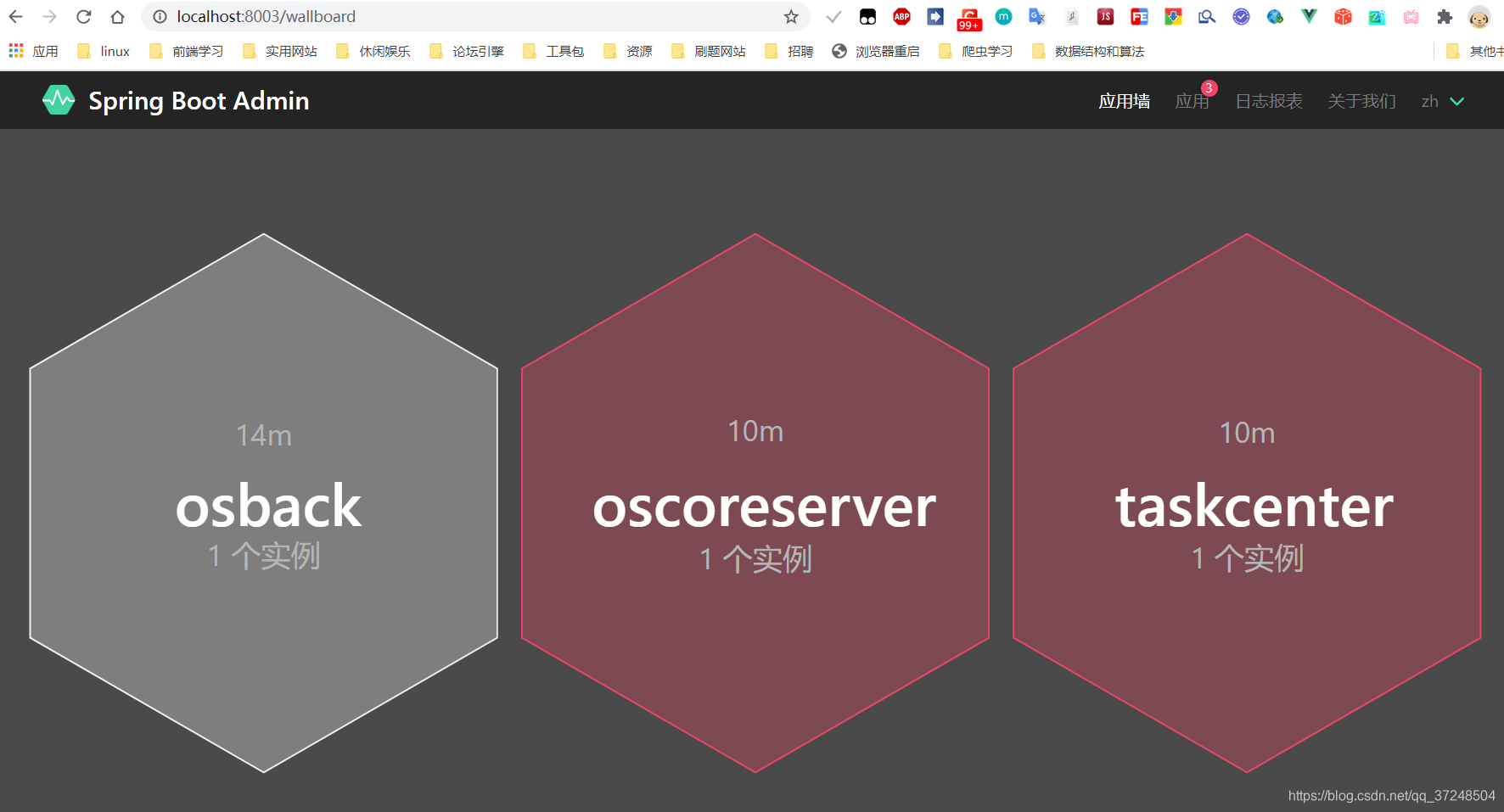This screenshot has width=1504, height=812.
Task: View site information icon in address bar
Action: point(160,16)
